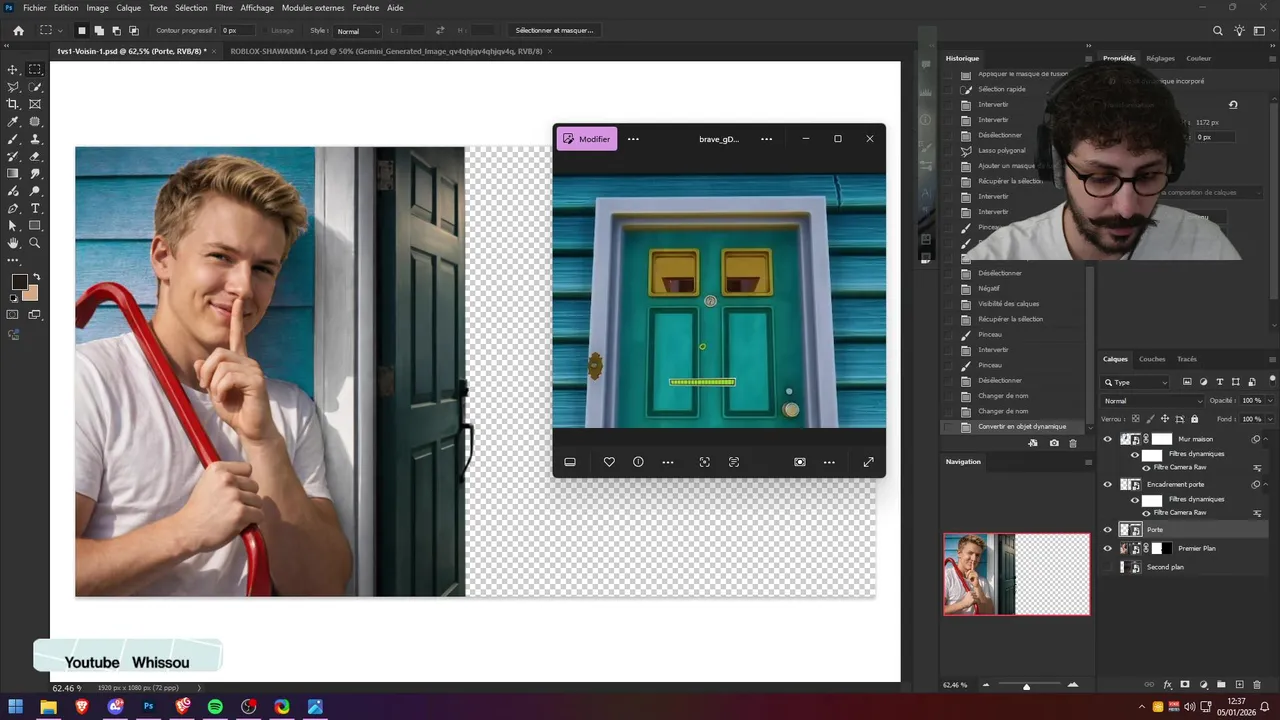Viewport: 1280px width, 720px height.
Task: Toggle lock all on layer
Action: pos(1194,419)
